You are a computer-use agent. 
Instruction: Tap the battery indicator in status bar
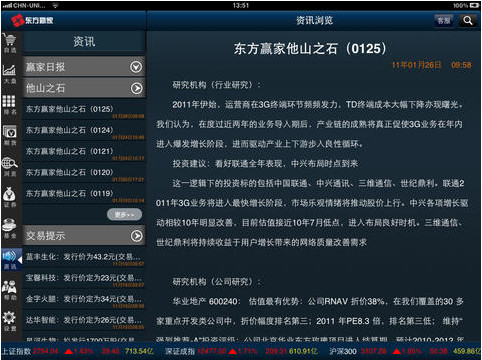coord(474,5)
